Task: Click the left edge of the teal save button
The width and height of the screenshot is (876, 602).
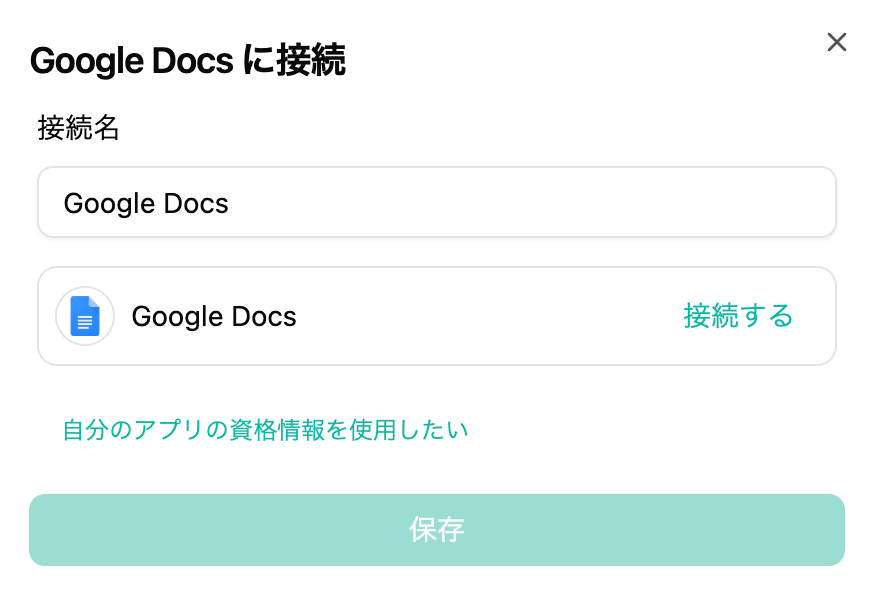Action: pyautogui.click(x=42, y=530)
